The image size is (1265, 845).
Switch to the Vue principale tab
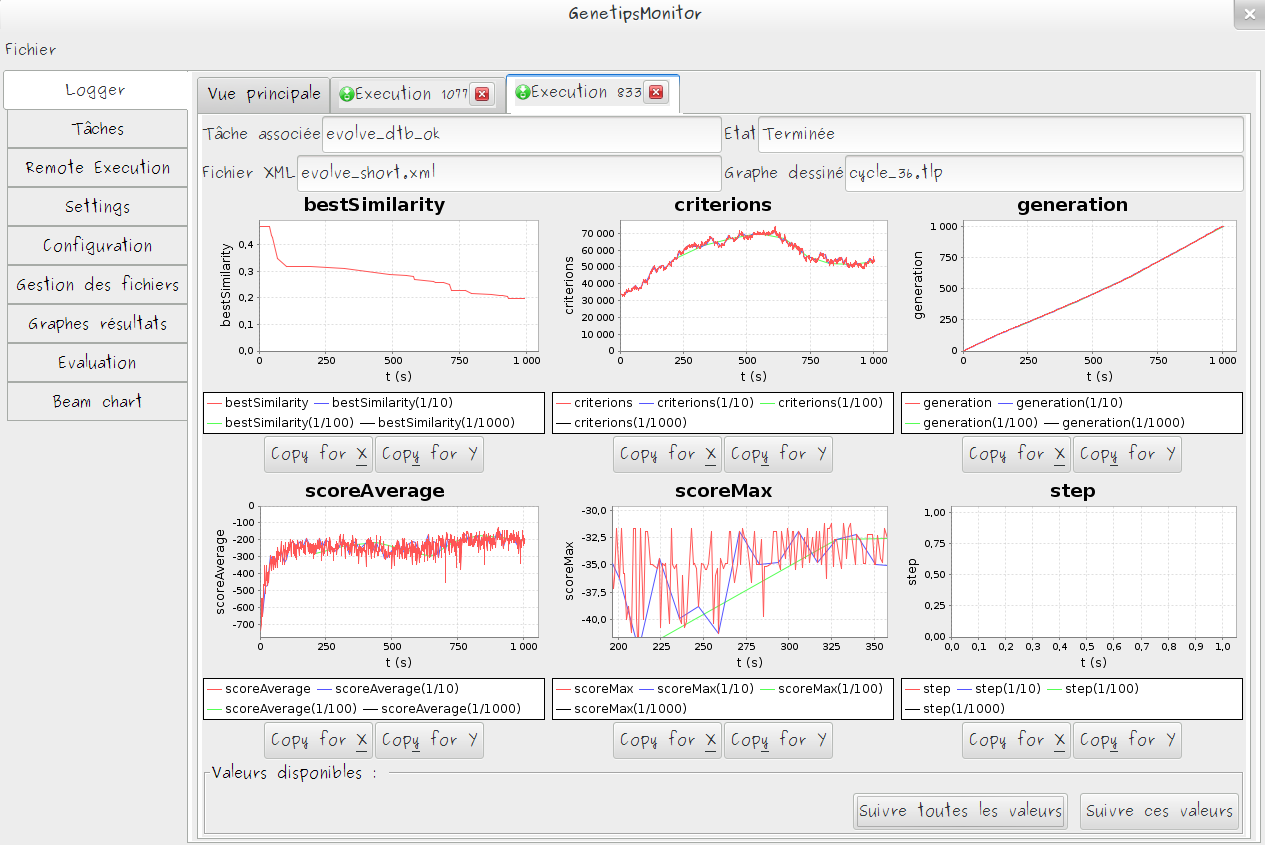[264, 94]
